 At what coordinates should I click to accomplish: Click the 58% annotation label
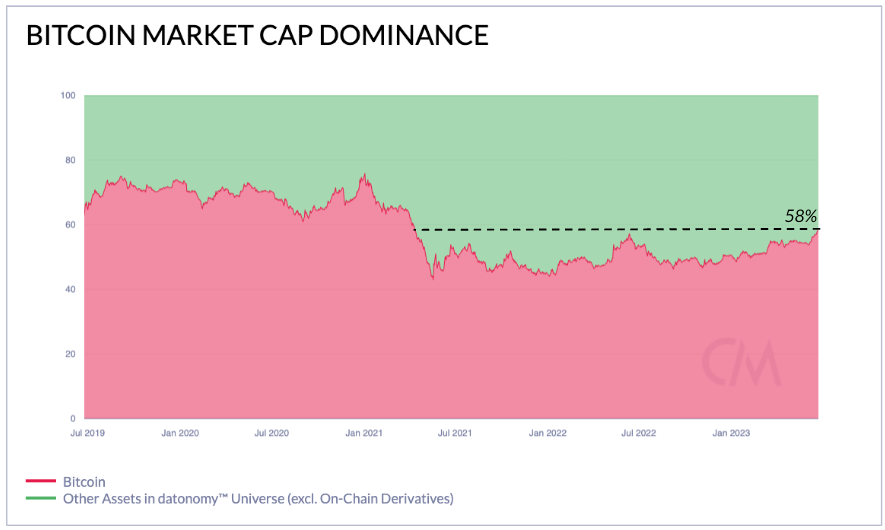801,215
